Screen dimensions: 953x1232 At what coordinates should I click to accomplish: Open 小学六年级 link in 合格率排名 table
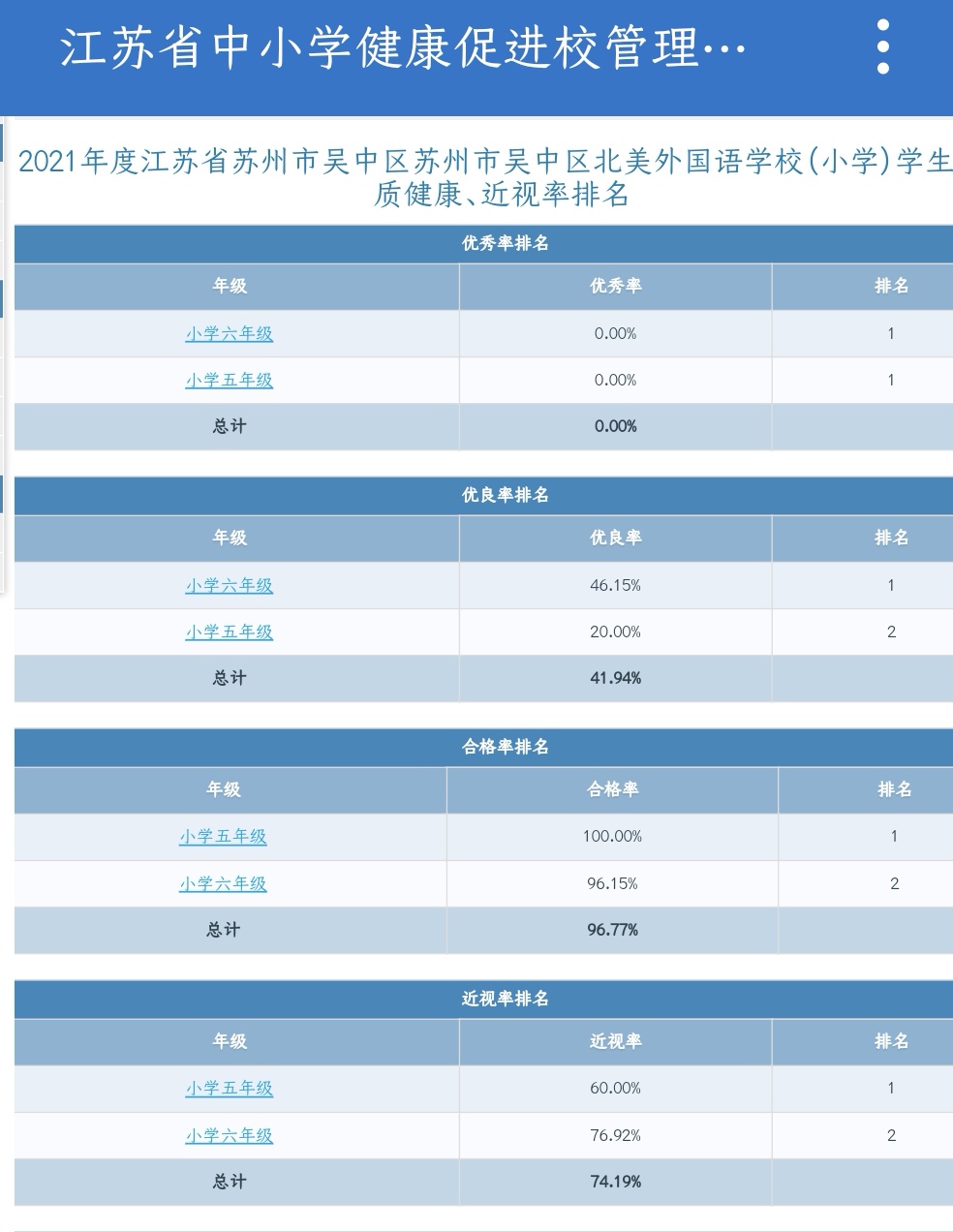(x=223, y=883)
